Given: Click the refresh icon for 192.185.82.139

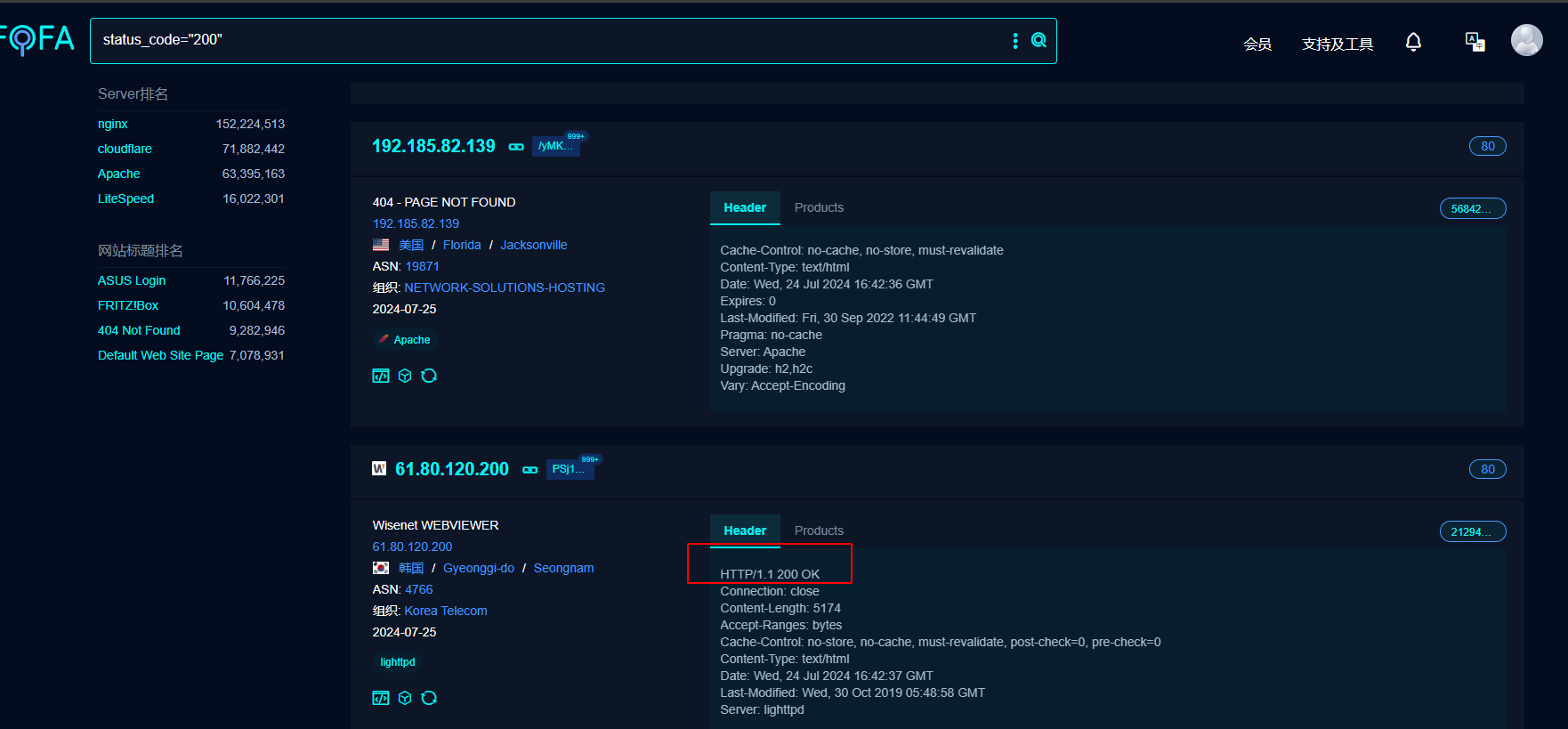Looking at the screenshot, I should coord(429,376).
